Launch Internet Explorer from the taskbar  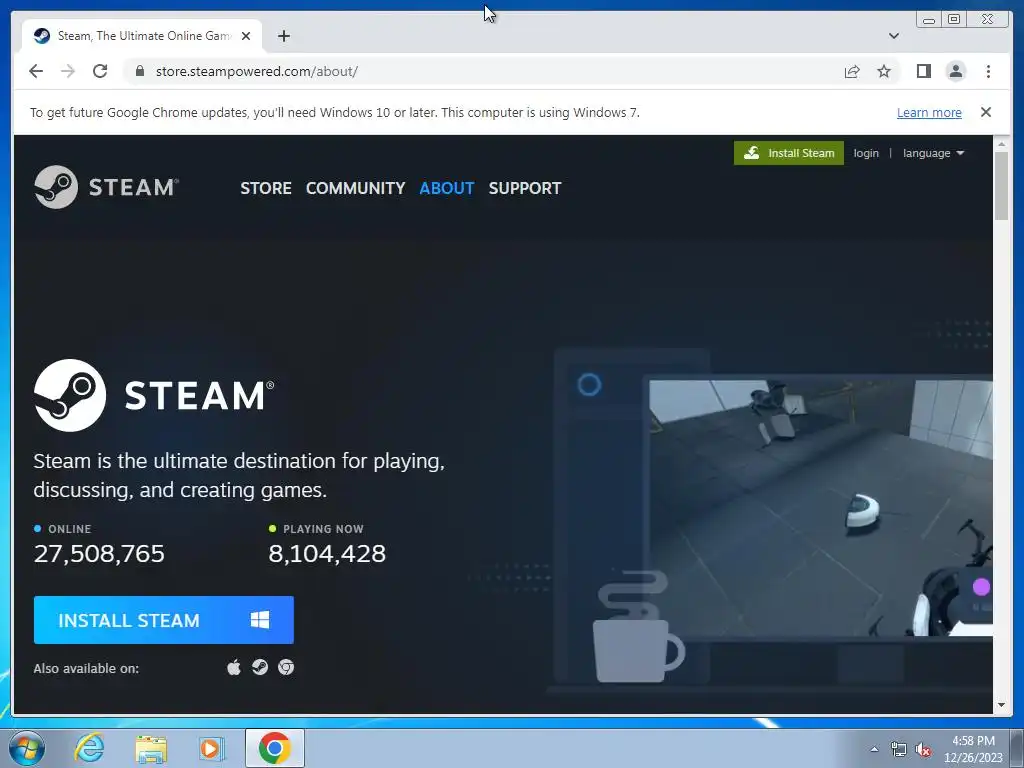click(x=89, y=748)
